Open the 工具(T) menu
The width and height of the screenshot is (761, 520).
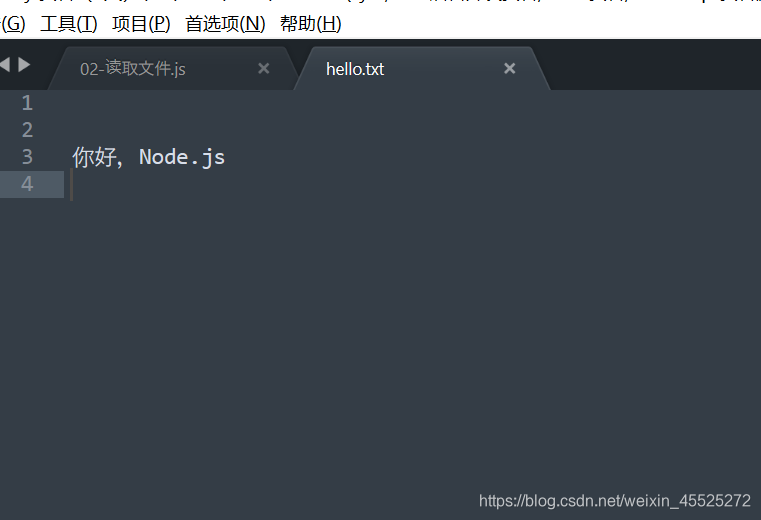(x=69, y=24)
